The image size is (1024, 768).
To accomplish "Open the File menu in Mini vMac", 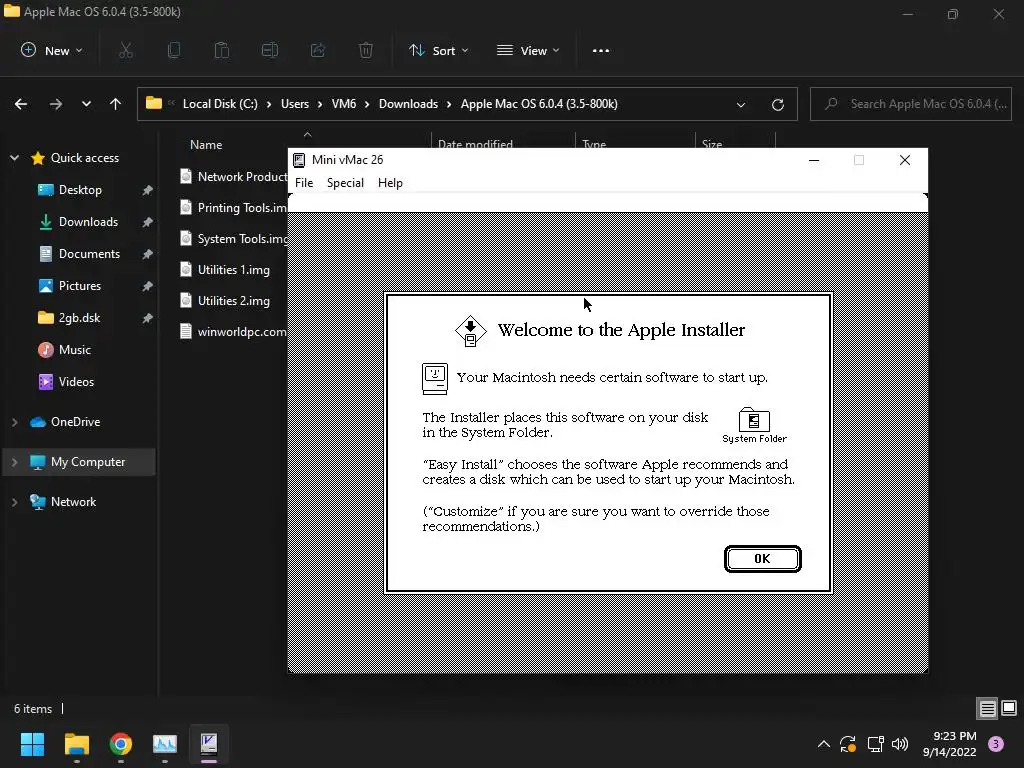I will coord(304,183).
